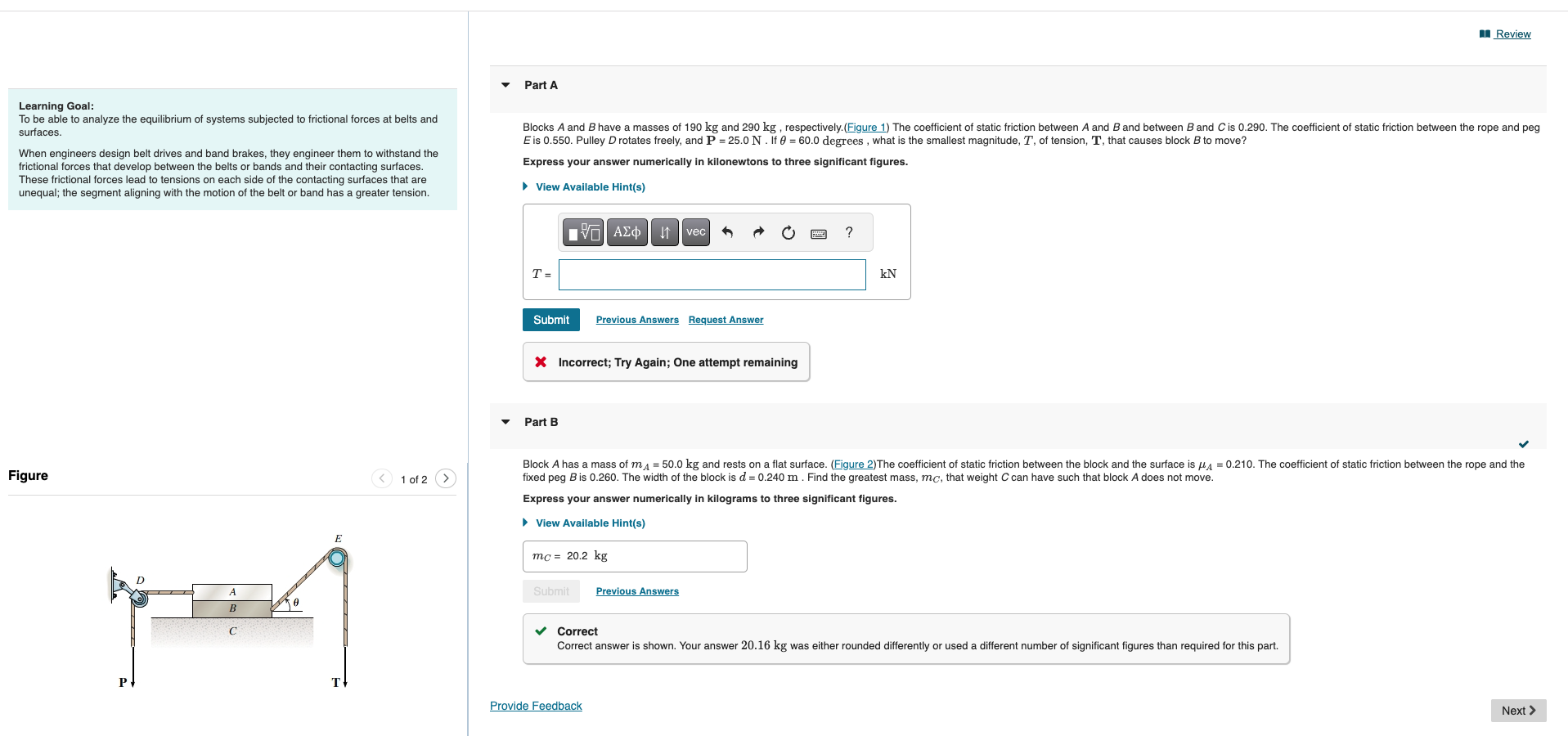This screenshot has height=736, width=1568.
Task: Redo using the forward-arrow icon
Action: tap(757, 232)
